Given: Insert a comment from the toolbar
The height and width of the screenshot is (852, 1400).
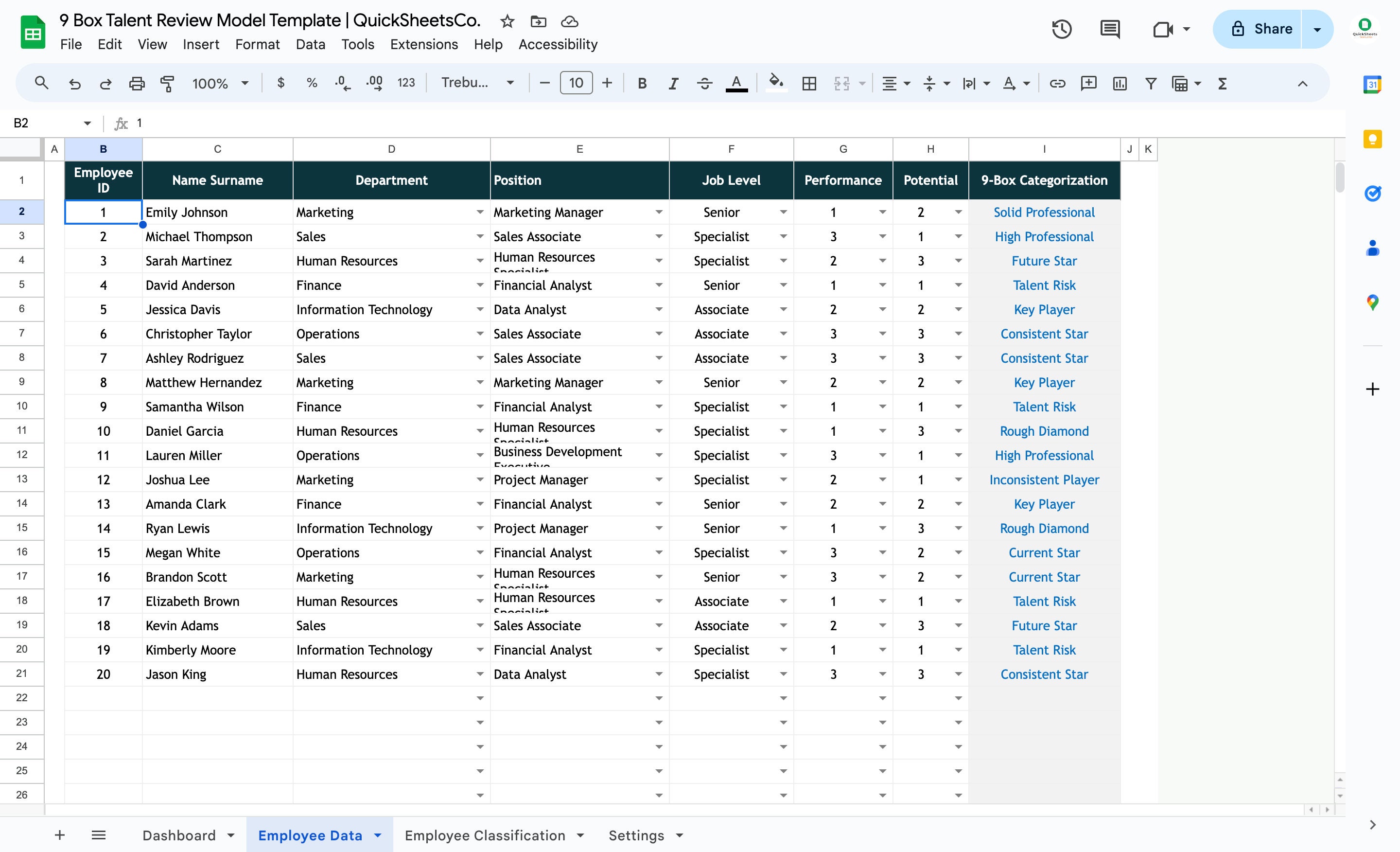Looking at the screenshot, I should pos(1088,83).
